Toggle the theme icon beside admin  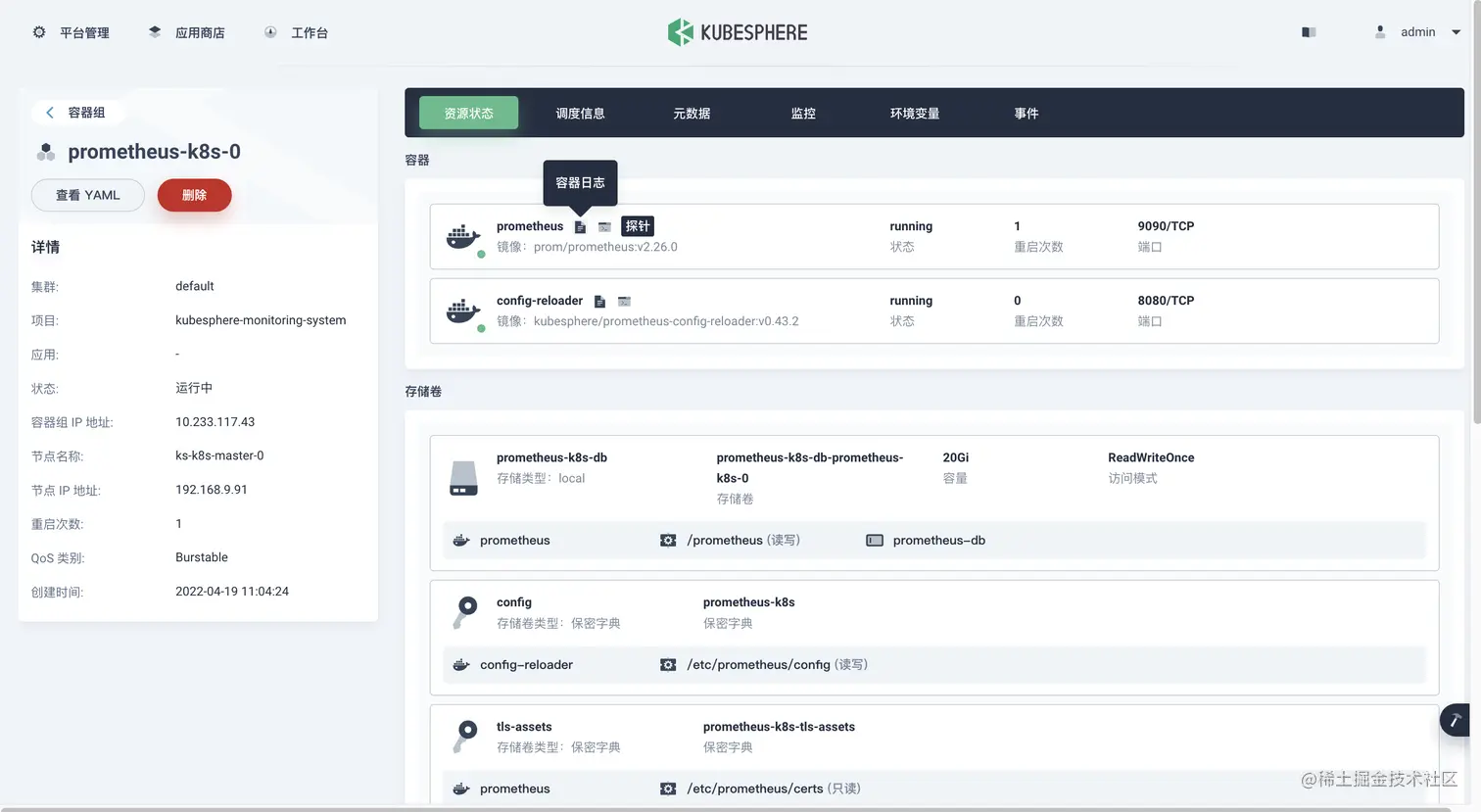[1309, 32]
